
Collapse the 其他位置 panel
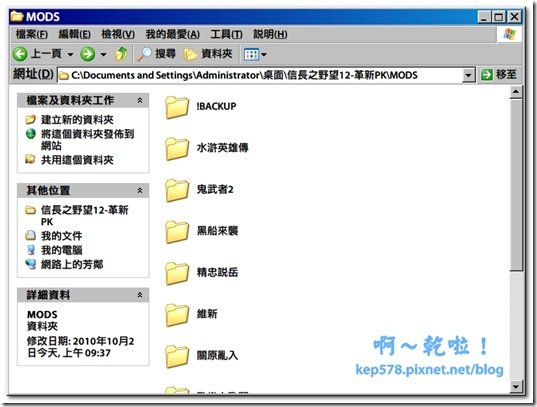140,190
